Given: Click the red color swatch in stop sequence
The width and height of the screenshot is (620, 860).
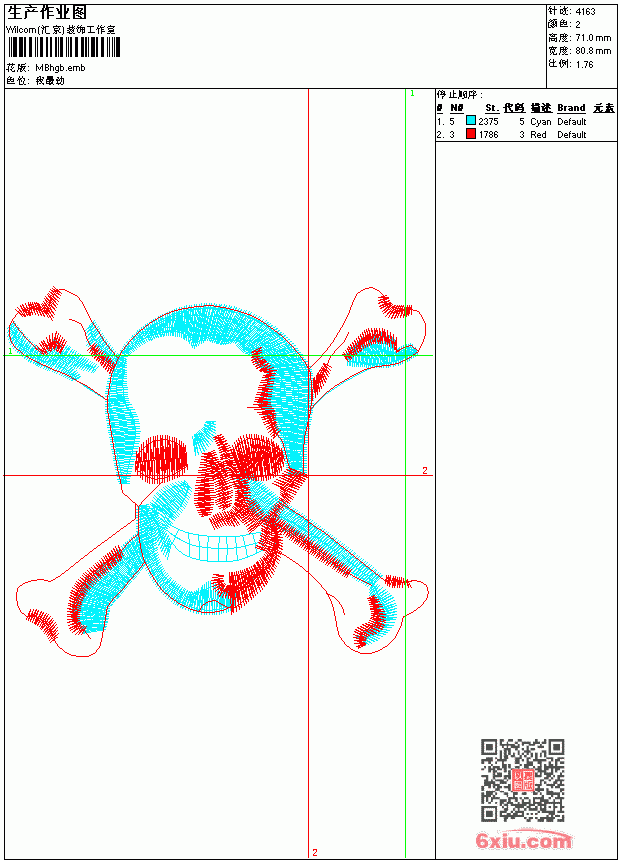Looking at the screenshot, I should click(x=470, y=134).
